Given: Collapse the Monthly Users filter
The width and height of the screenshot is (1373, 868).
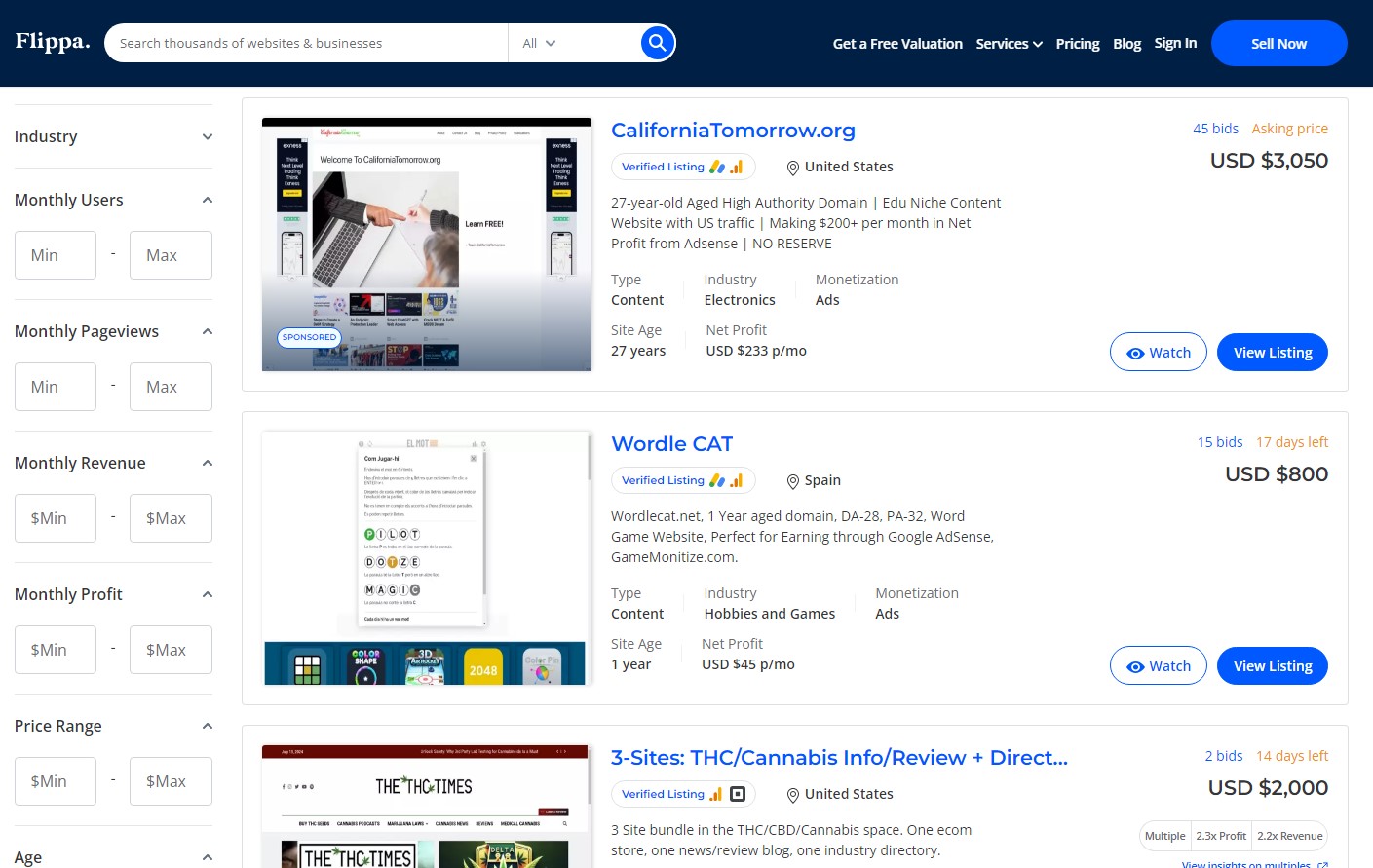Looking at the screenshot, I should coord(207,200).
